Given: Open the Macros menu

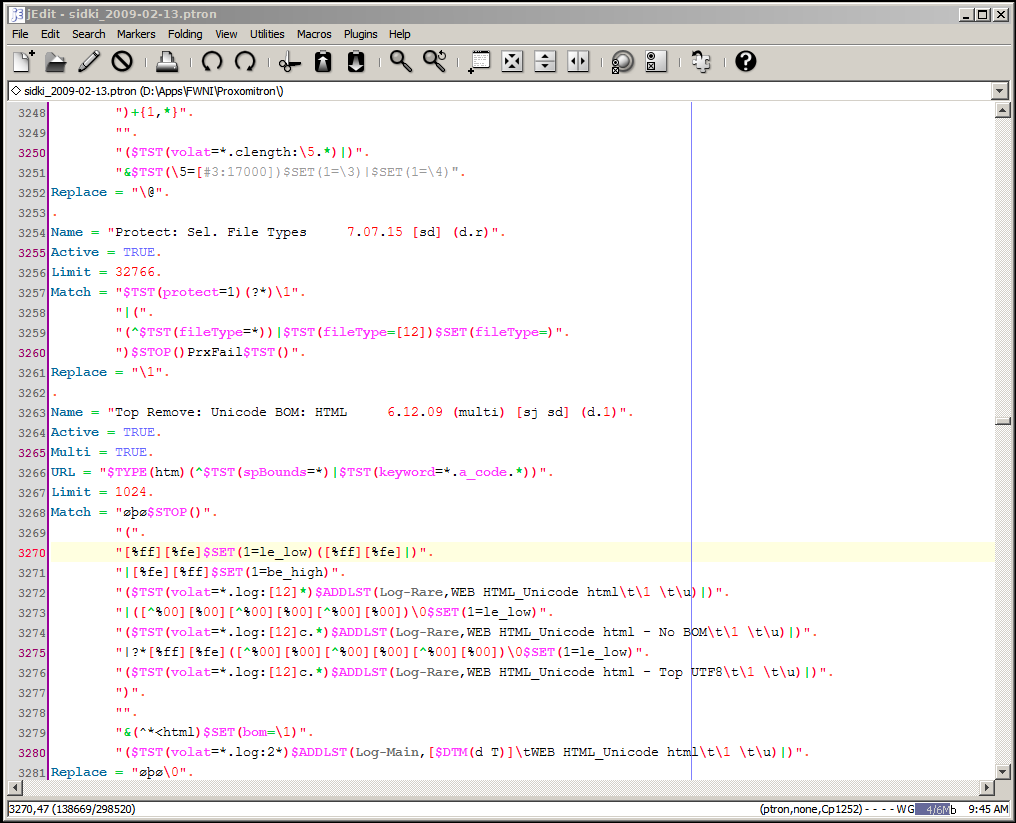Looking at the screenshot, I should coord(314,34).
